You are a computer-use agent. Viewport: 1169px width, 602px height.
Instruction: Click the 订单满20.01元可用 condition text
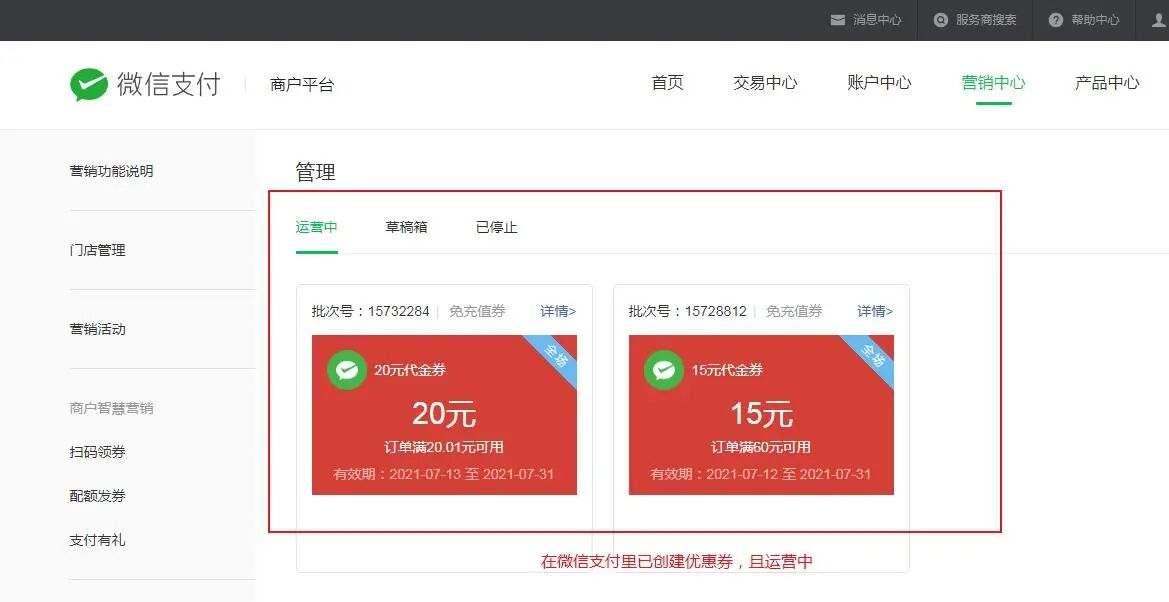[444, 448]
